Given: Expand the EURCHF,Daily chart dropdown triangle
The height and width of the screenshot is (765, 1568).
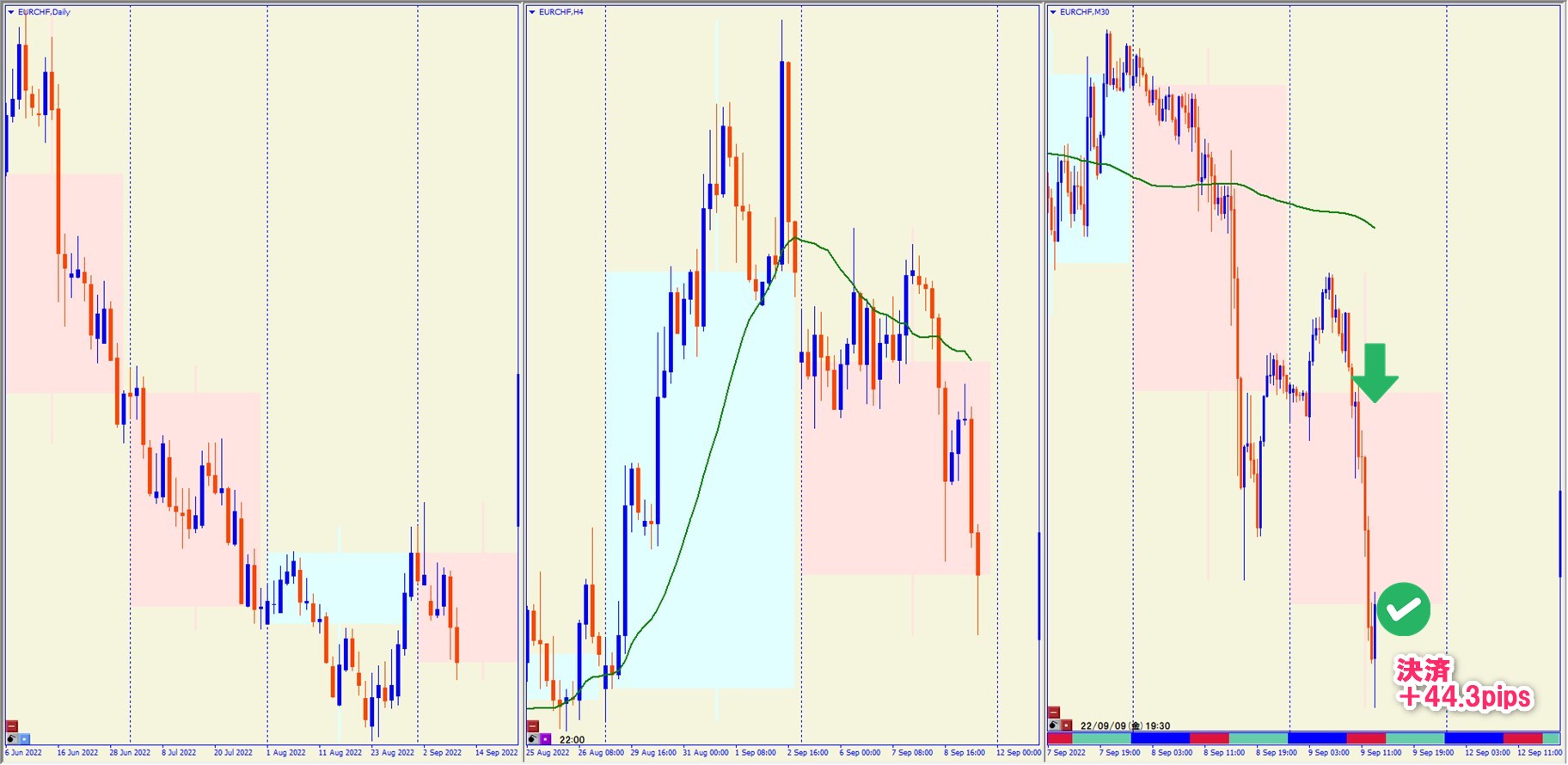Looking at the screenshot, I should coord(11,12).
